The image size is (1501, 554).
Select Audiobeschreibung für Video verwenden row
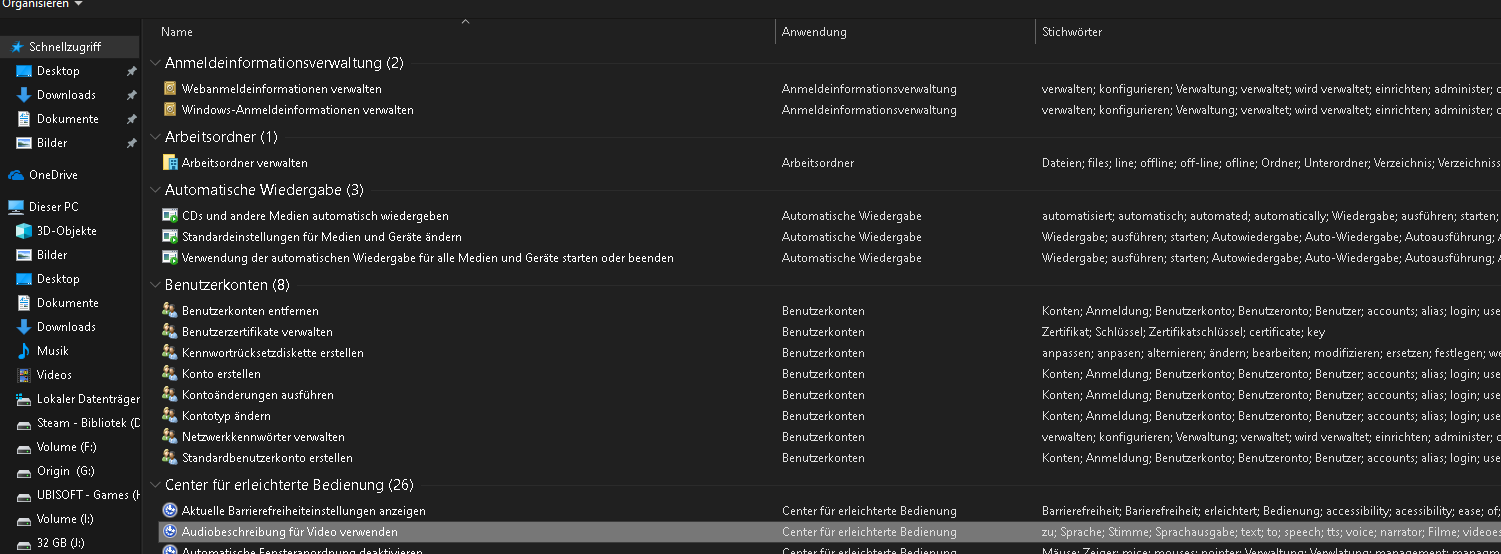click(289, 532)
